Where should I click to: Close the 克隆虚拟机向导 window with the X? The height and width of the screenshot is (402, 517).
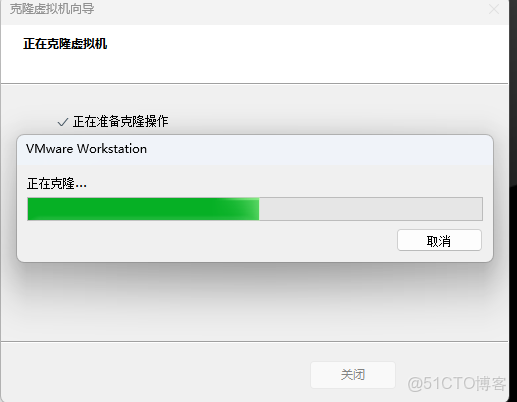click(x=494, y=9)
